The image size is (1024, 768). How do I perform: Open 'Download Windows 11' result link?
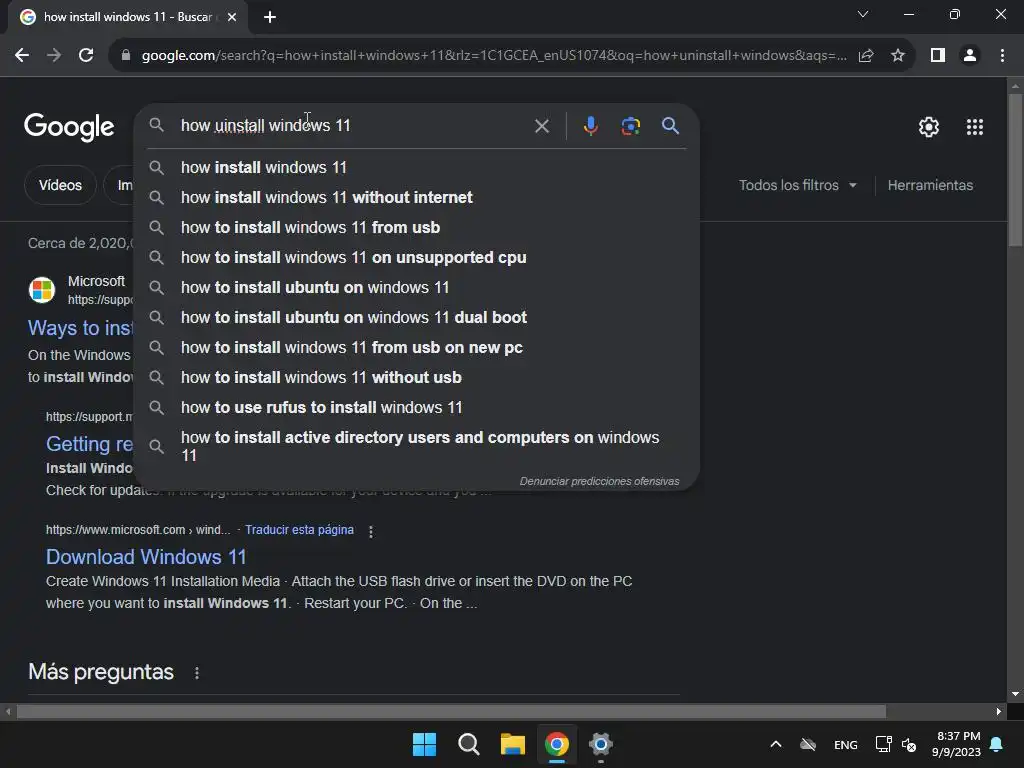coord(146,557)
